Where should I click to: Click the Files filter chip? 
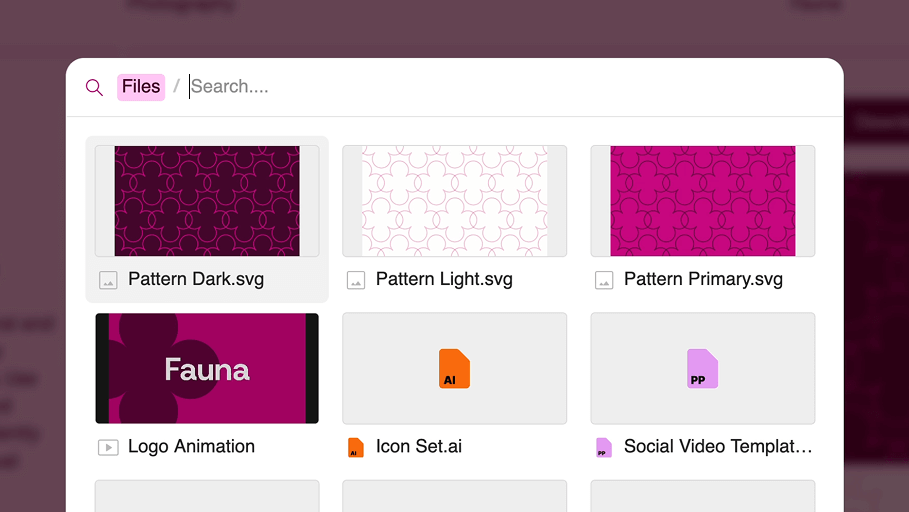141,87
